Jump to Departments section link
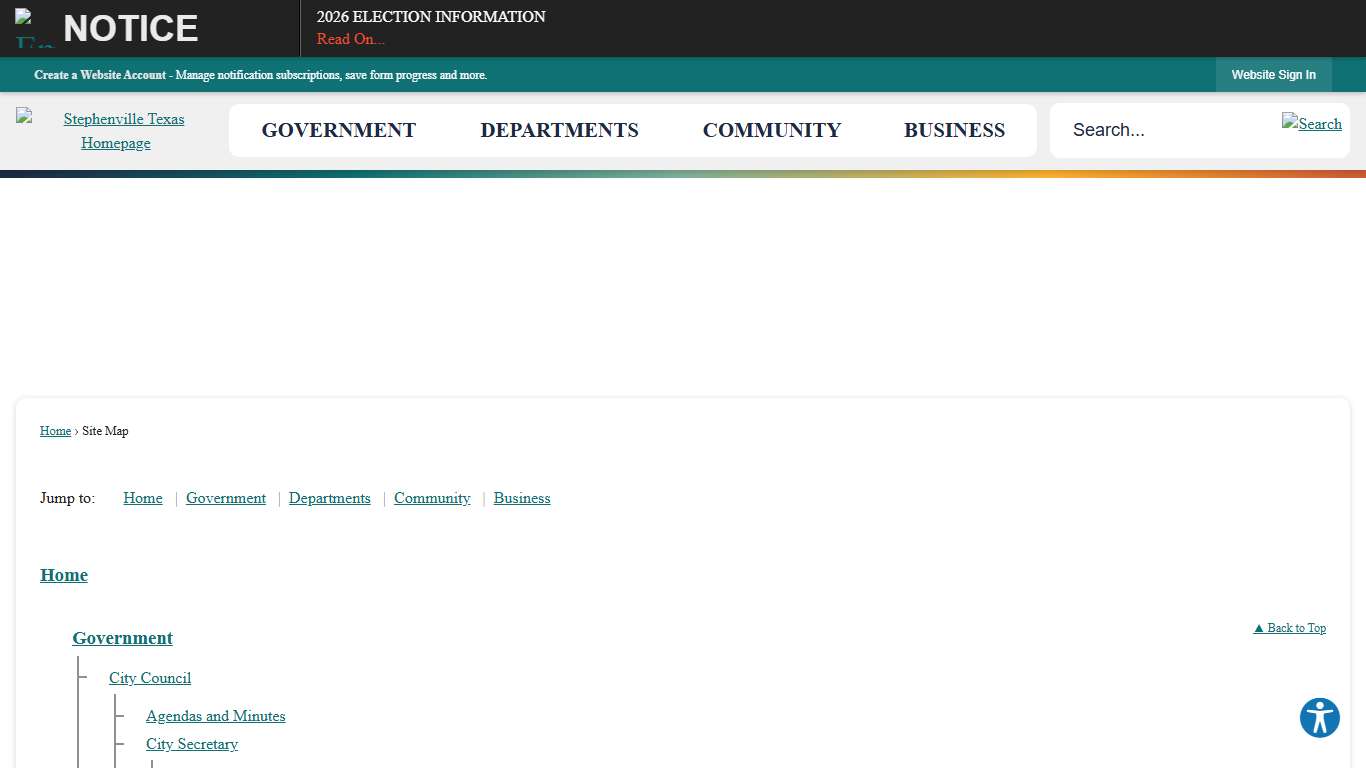This screenshot has height=768, width=1366. 329,498
